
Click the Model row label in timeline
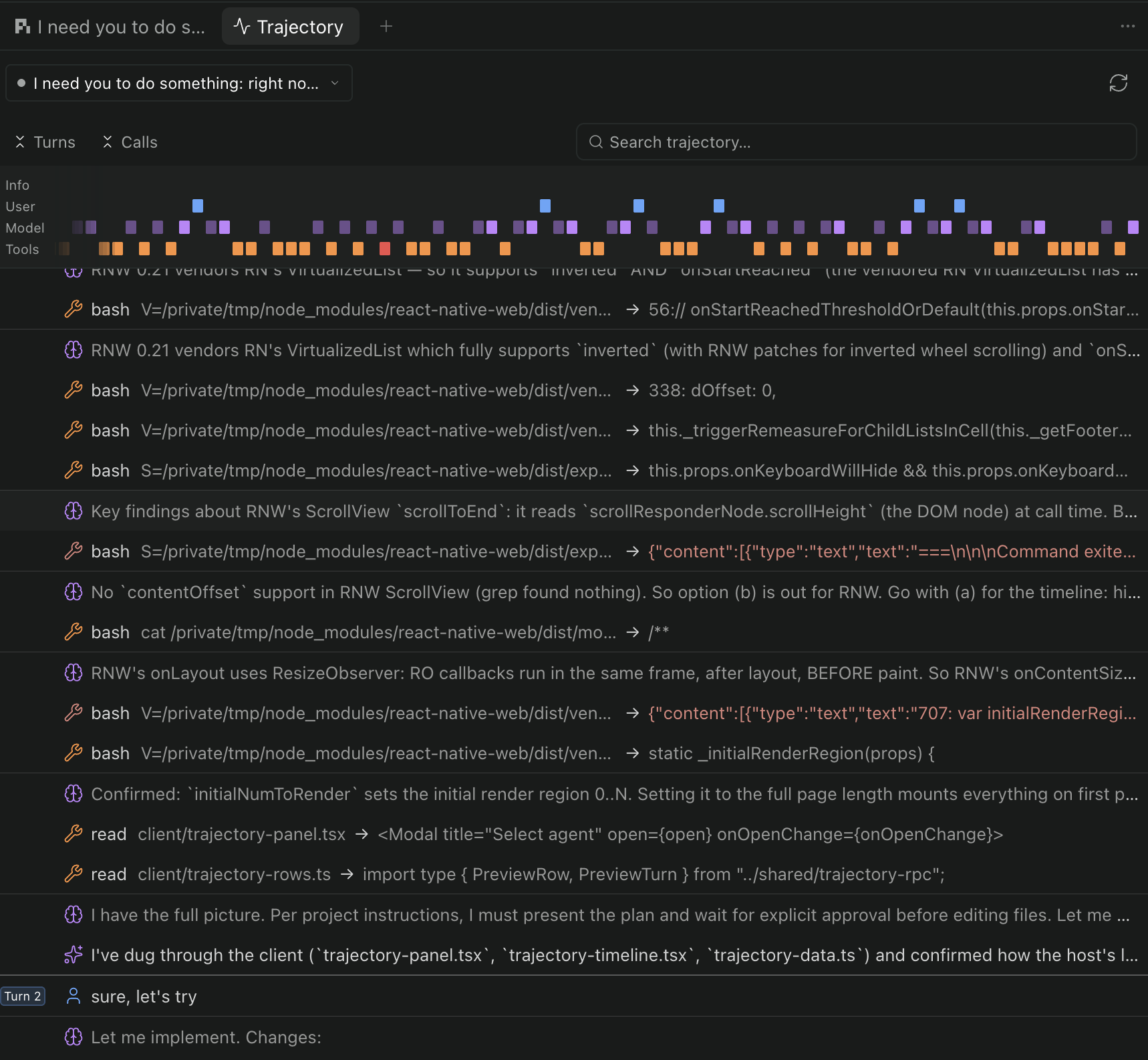pos(25,228)
